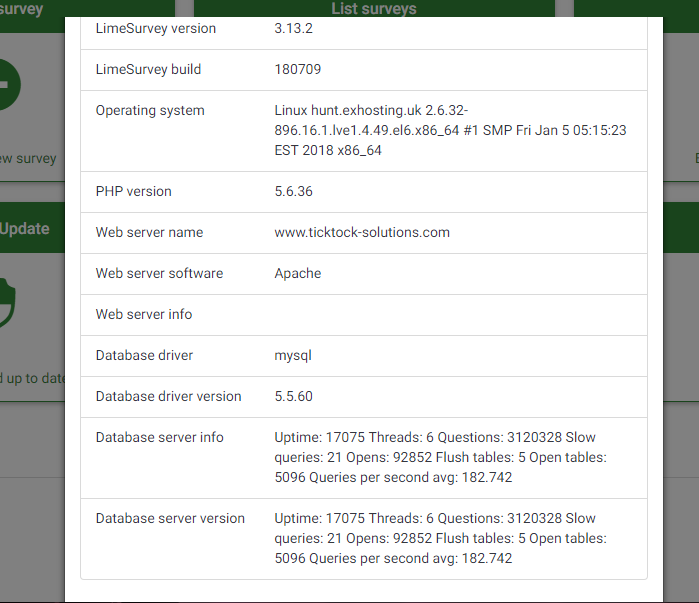This screenshot has width=699, height=603.
Task: Click the Update panel heading
Action: pyautogui.click(x=25, y=229)
